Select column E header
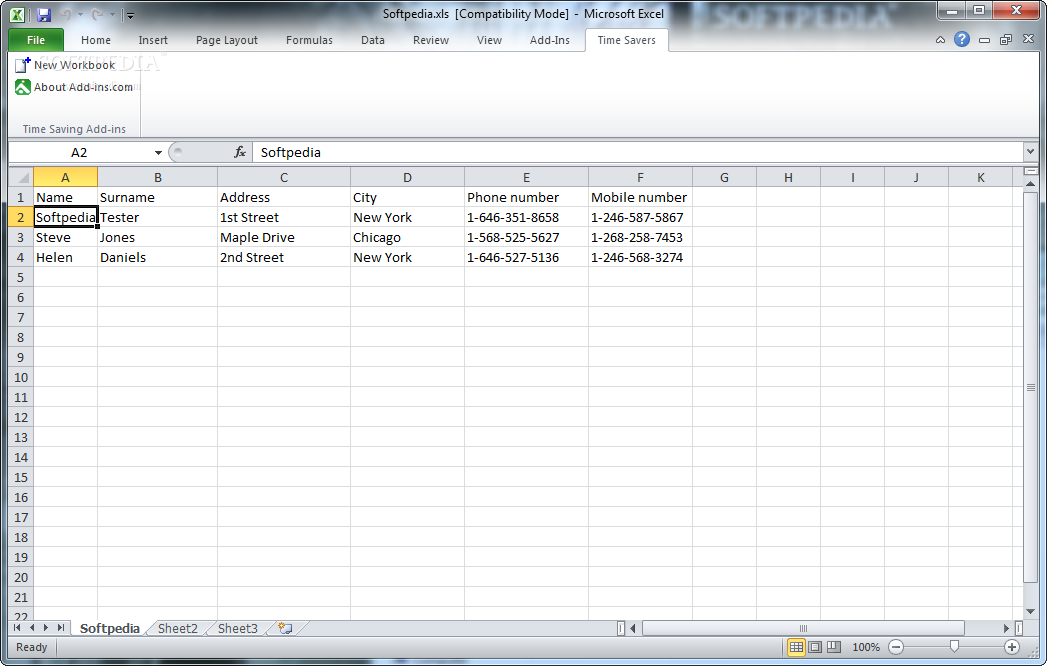The width and height of the screenshot is (1047, 666). point(526,177)
